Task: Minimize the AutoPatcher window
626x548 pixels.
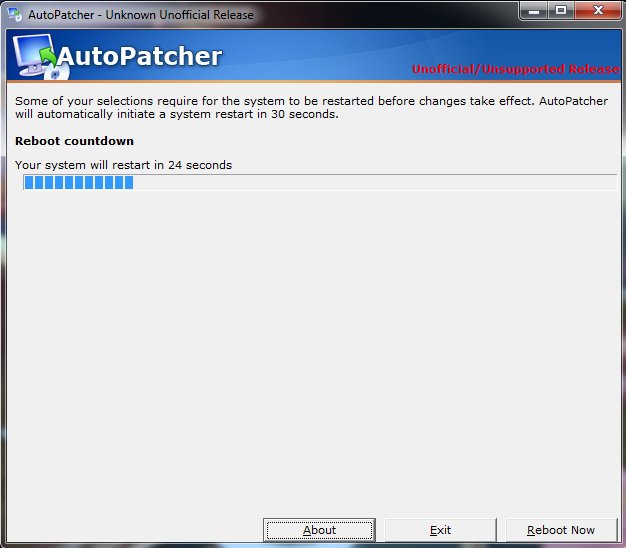Action: [x=534, y=10]
